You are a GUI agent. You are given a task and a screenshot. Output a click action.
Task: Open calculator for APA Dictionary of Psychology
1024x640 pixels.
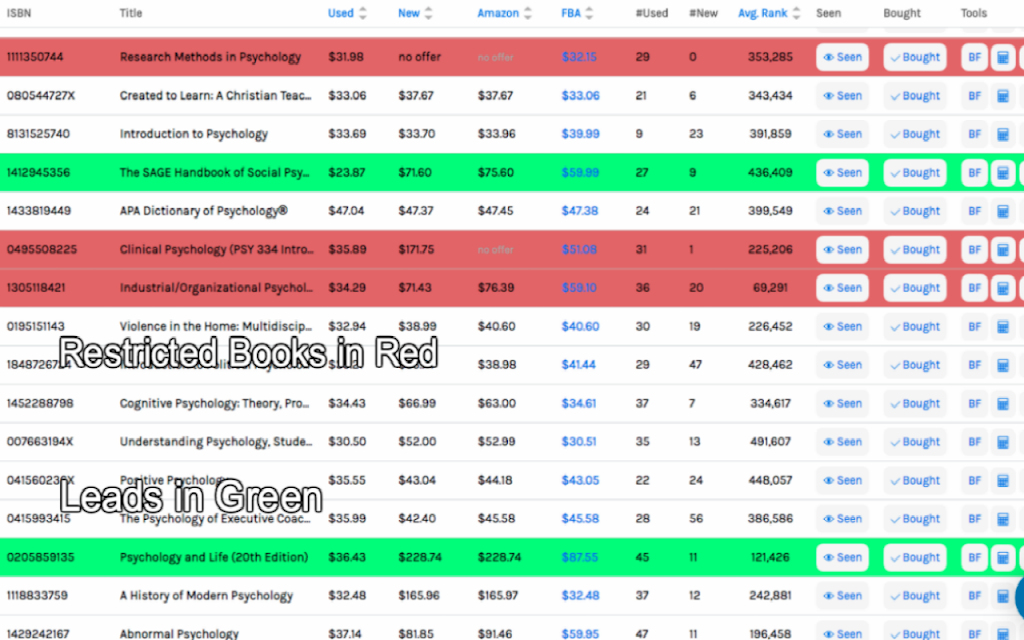(1002, 212)
